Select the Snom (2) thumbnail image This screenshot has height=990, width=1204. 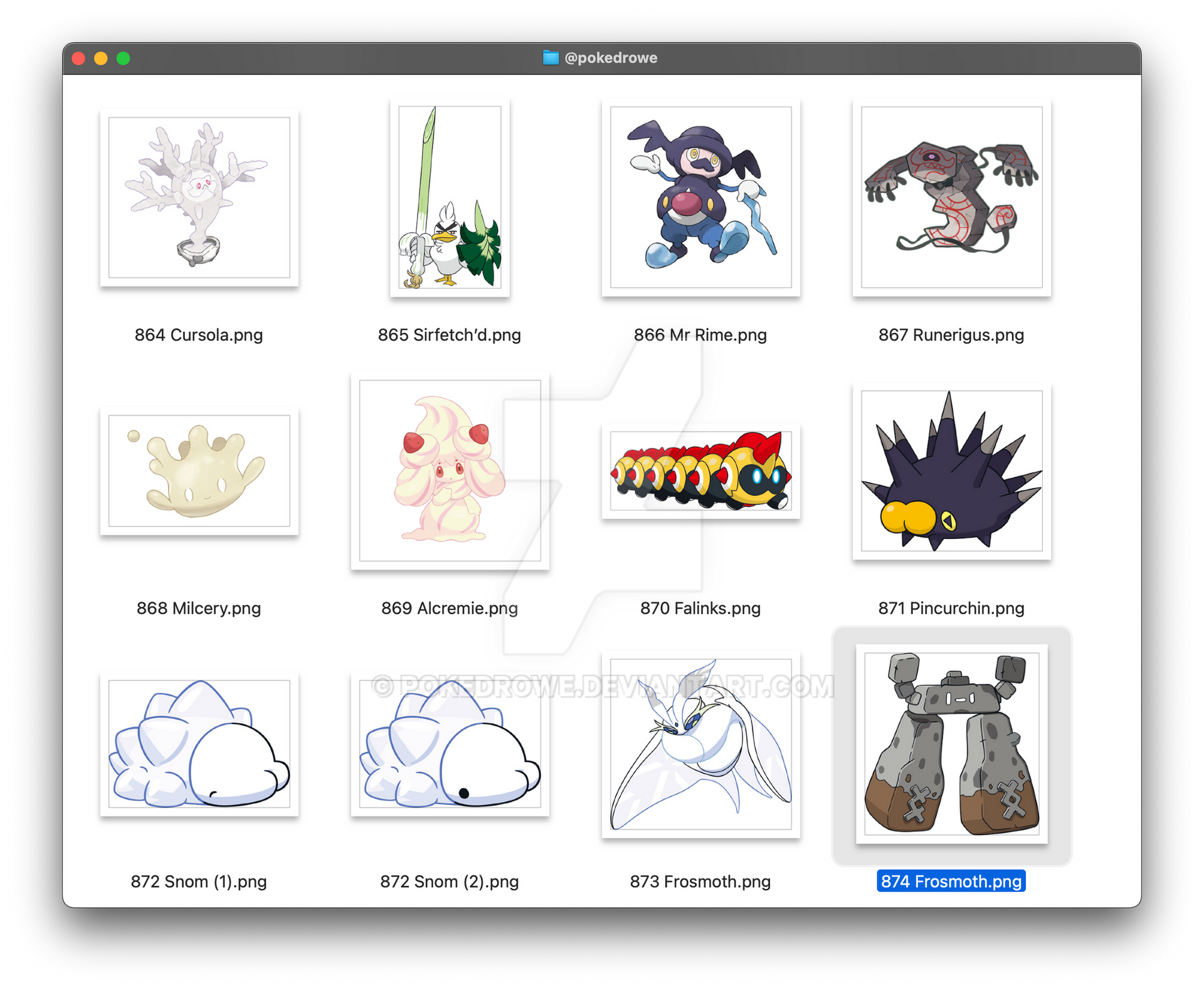450,743
